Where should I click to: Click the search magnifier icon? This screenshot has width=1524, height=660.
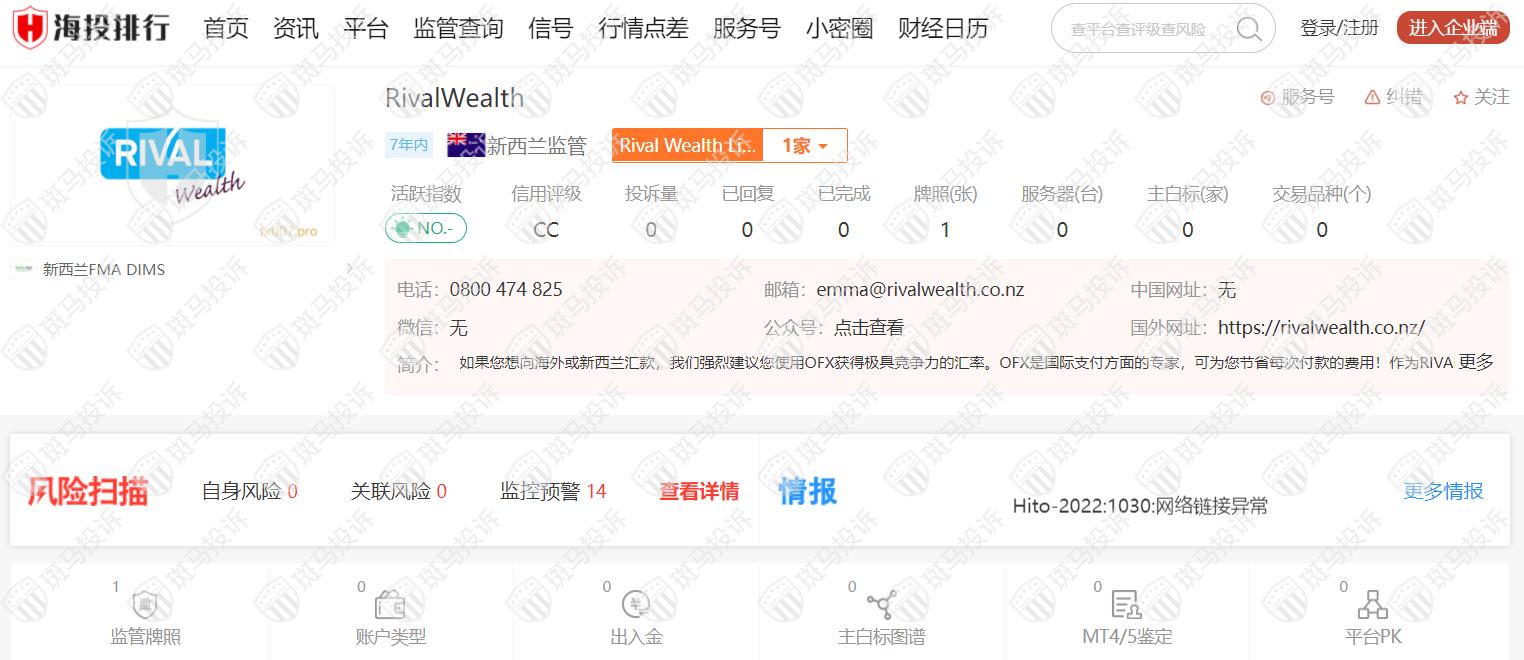pyautogui.click(x=1249, y=29)
